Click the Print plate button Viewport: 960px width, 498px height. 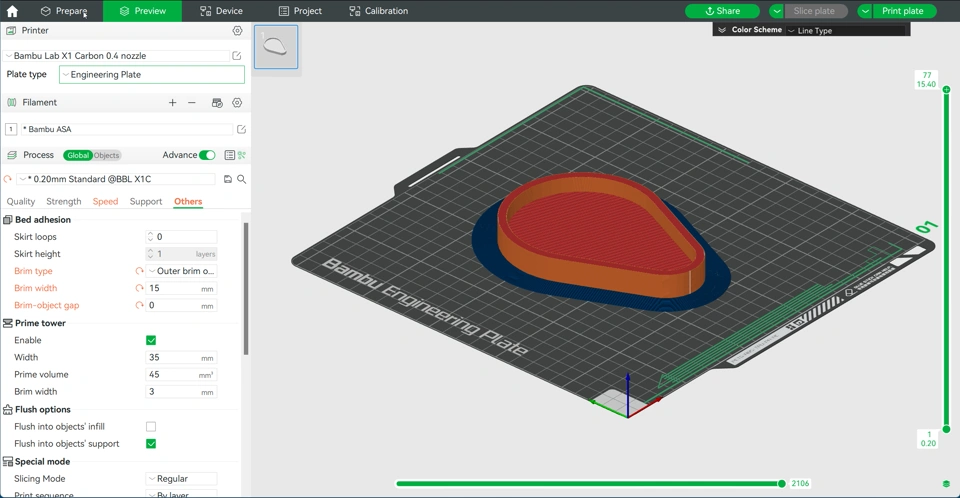902,11
